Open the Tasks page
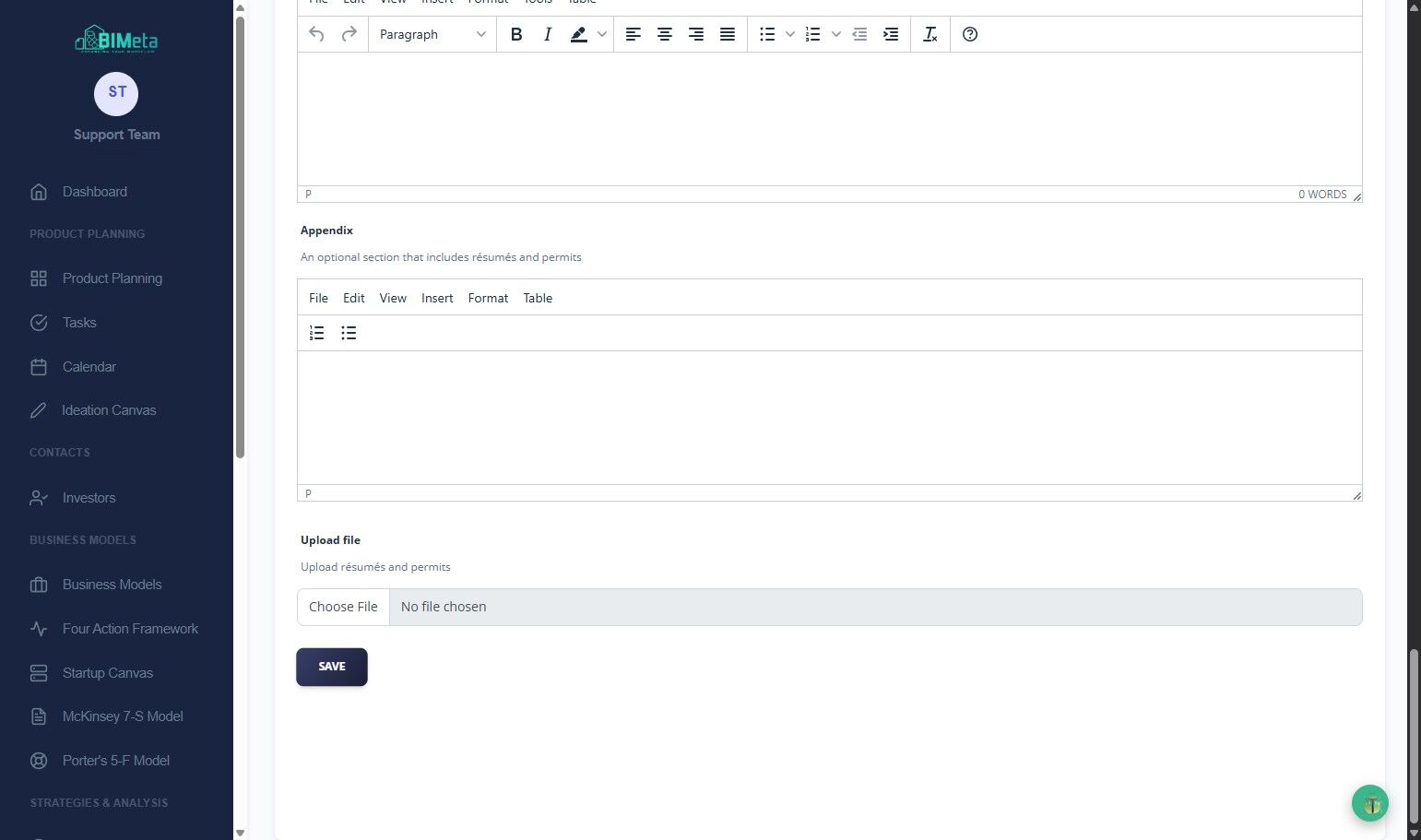 (79, 323)
